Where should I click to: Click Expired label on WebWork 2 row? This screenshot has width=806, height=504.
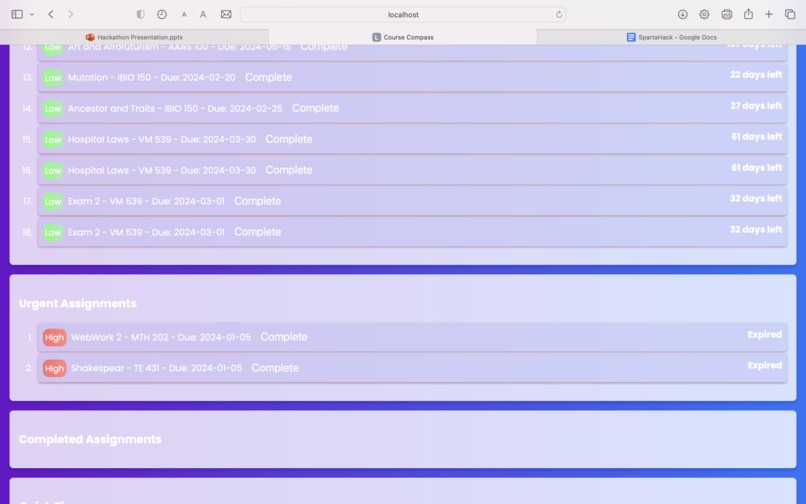[764, 334]
